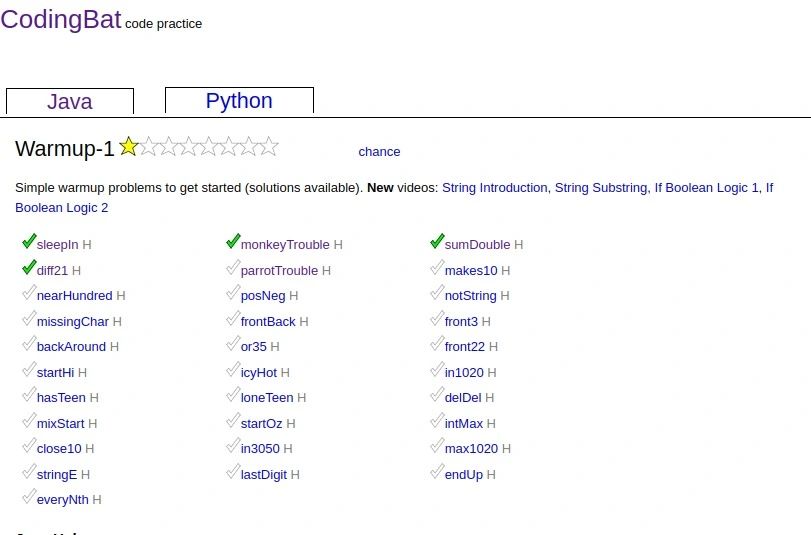The width and height of the screenshot is (811, 535).
Task: Open the nearHundred problem
Action: coord(74,296)
